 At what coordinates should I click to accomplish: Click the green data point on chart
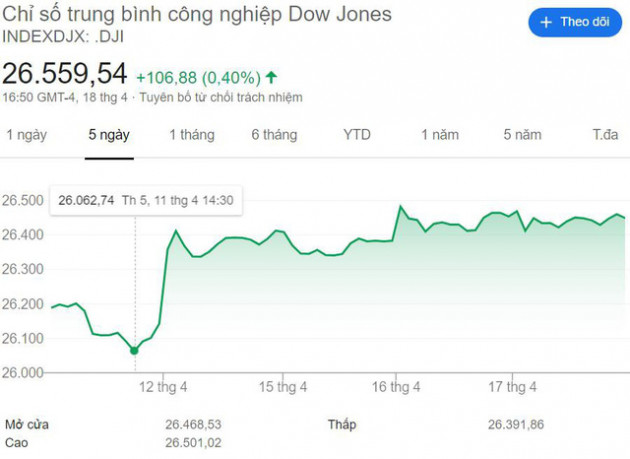point(134,350)
